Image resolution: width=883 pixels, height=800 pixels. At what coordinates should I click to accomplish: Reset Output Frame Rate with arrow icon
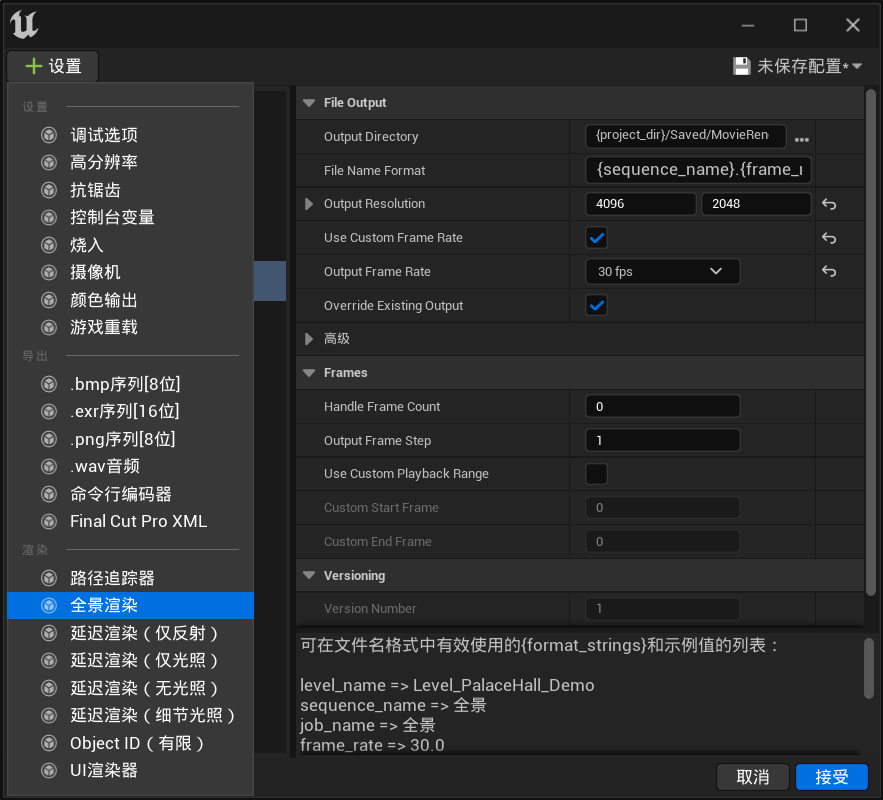828,272
